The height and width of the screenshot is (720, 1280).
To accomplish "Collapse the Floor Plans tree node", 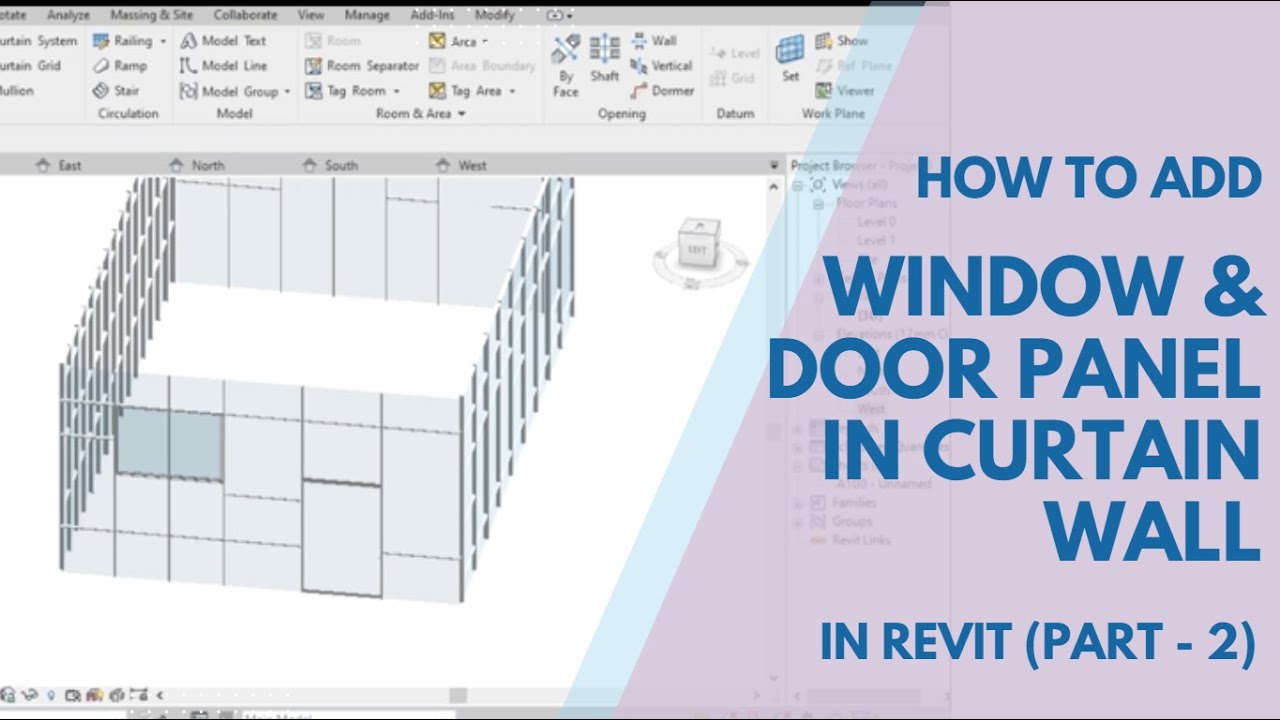I will pyautogui.click(x=817, y=204).
